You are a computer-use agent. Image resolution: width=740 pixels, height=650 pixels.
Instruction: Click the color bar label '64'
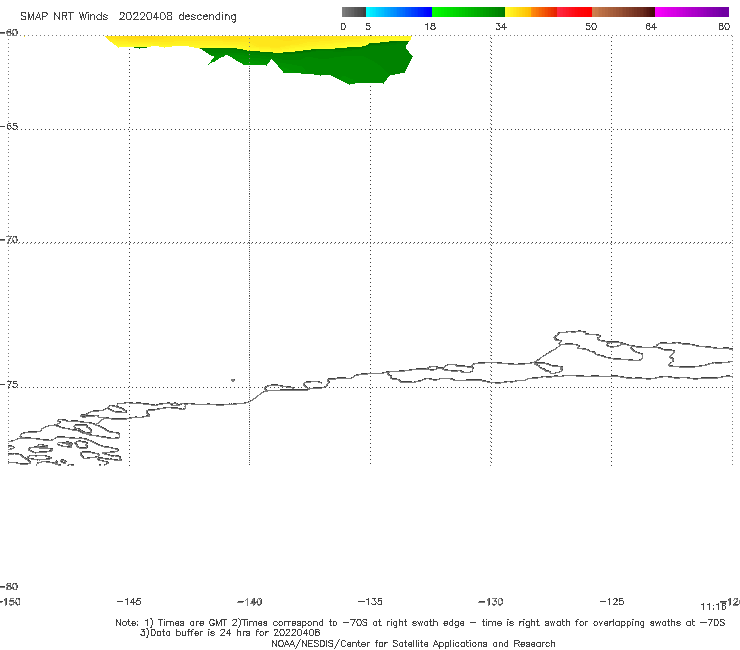(x=651, y=26)
